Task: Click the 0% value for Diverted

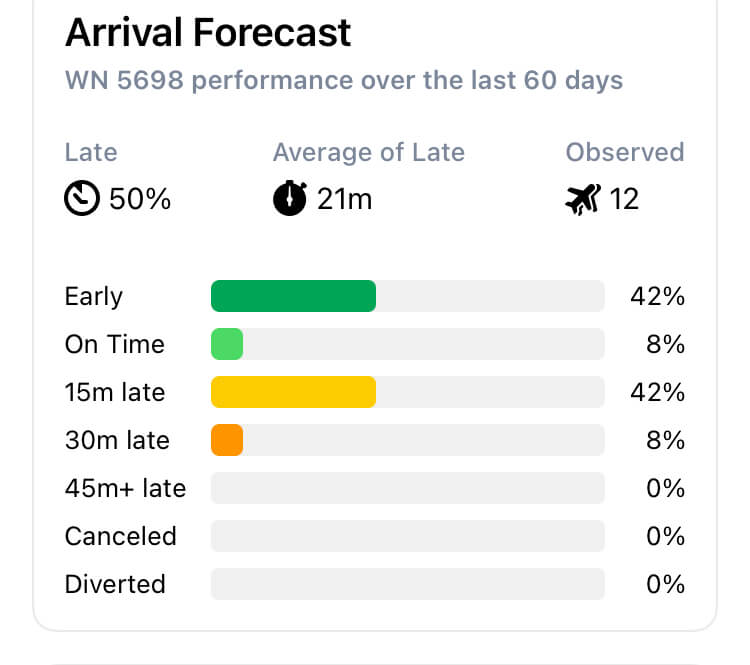Action: coord(666,584)
